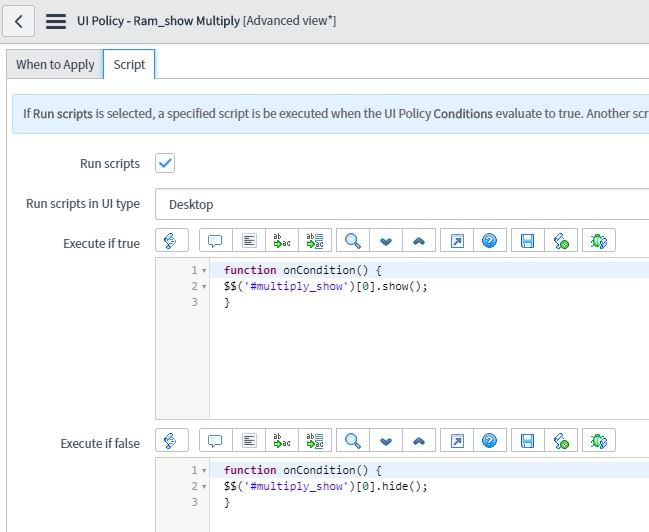The image size is (649, 532).
Task: Click comment icon in Execute if true toolbar
Action: (216, 241)
